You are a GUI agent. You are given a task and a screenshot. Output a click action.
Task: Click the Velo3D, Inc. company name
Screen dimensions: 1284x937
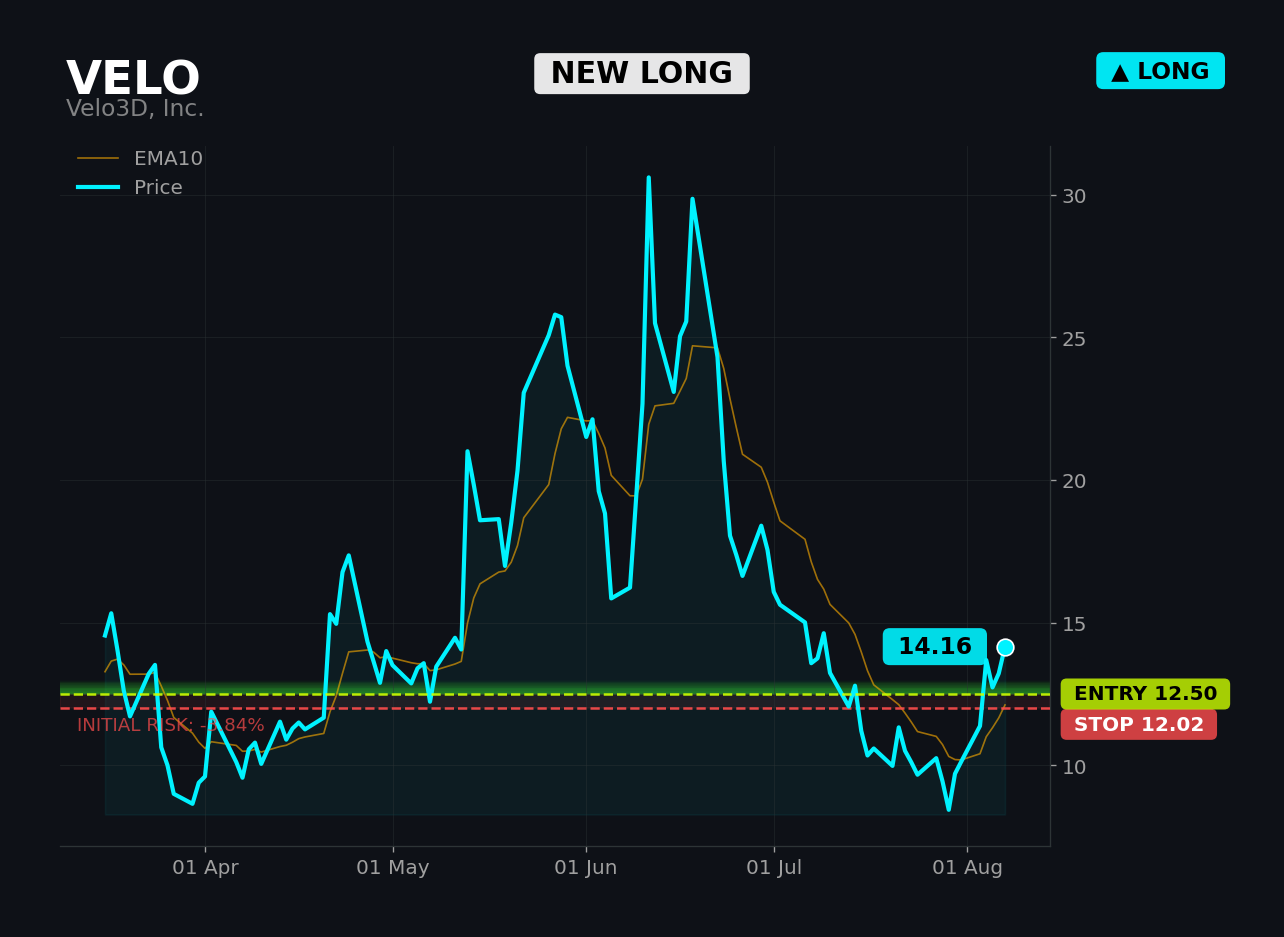[135, 109]
